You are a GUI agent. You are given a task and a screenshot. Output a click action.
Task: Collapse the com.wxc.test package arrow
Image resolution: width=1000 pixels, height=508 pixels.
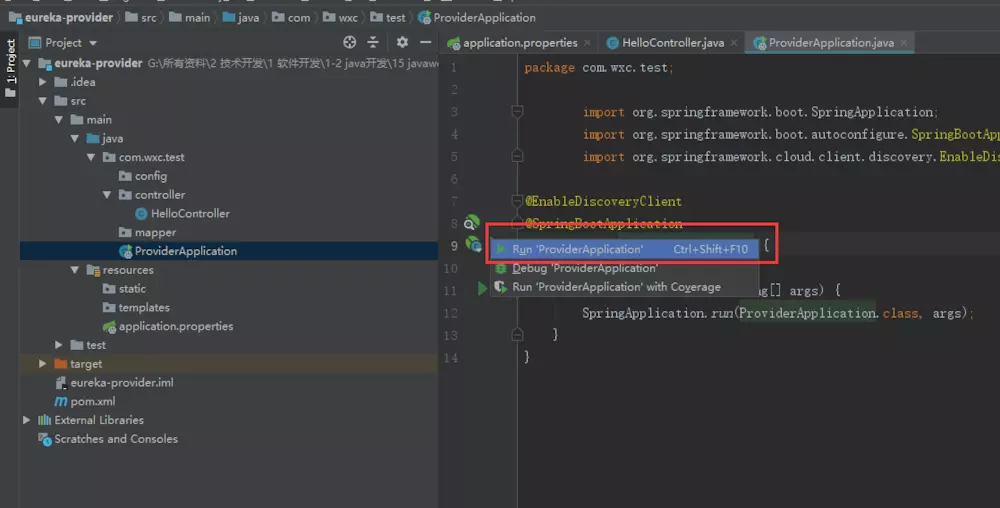tap(91, 157)
